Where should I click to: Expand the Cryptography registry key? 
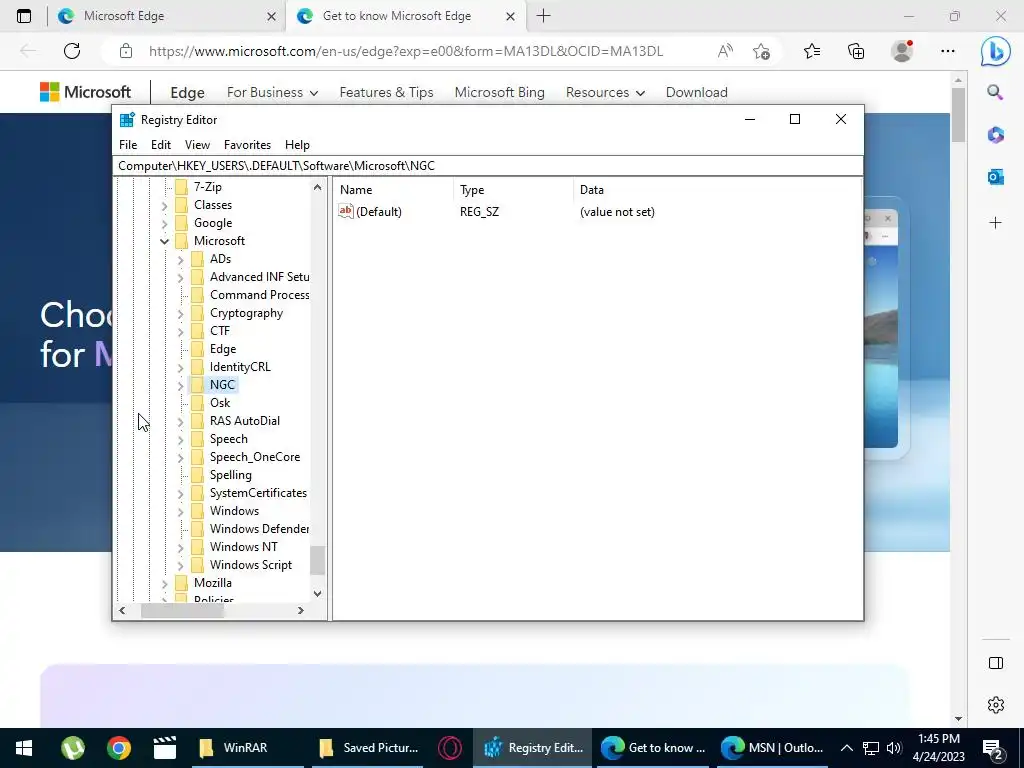pyautogui.click(x=181, y=314)
